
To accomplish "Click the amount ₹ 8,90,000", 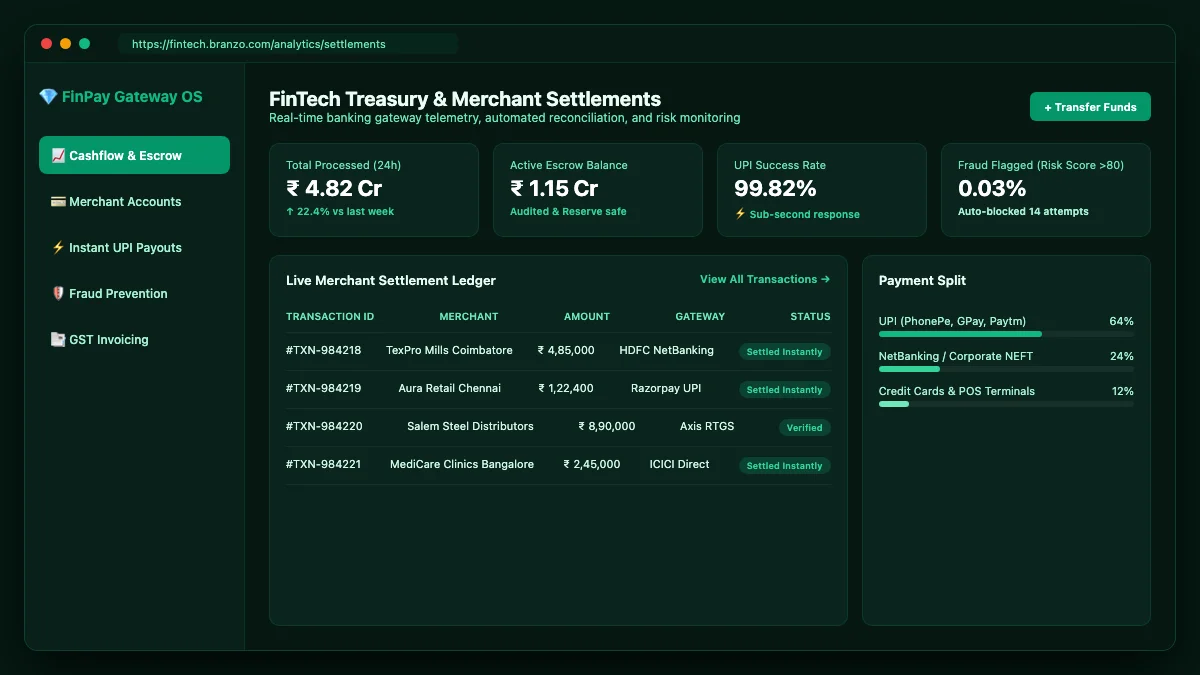I will (x=607, y=427).
